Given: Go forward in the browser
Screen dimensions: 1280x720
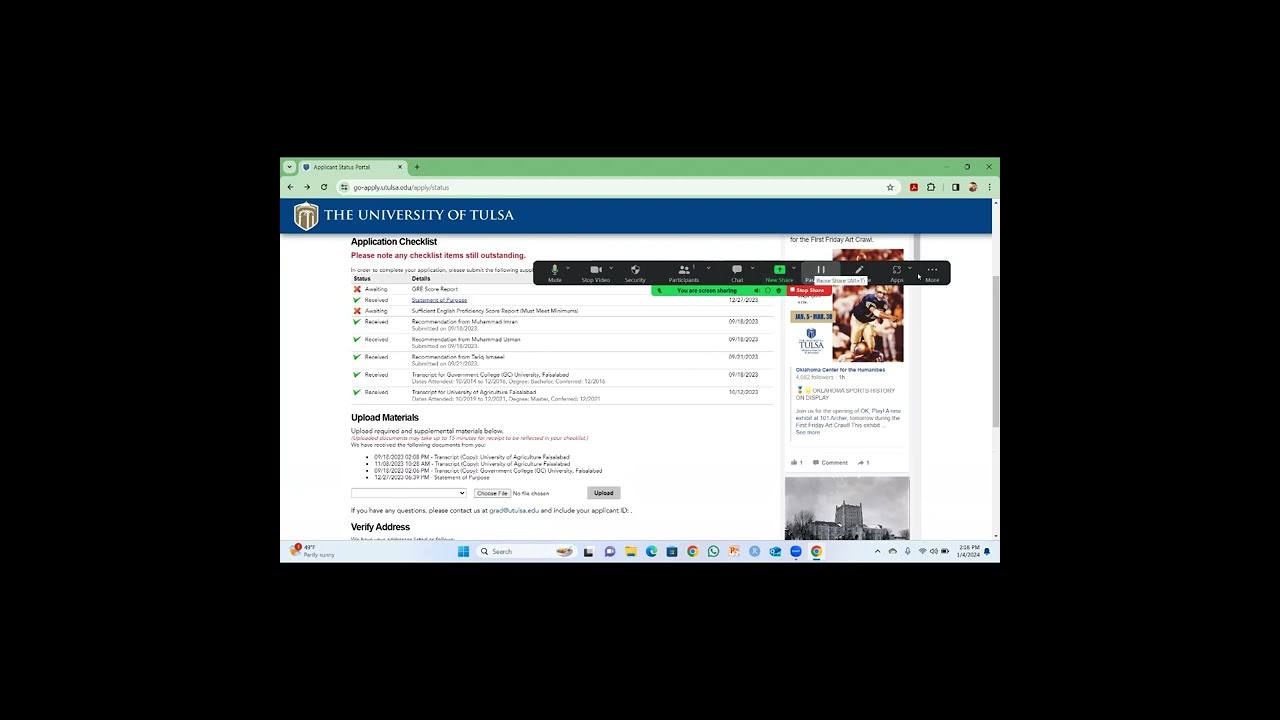Looking at the screenshot, I should coord(307,187).
